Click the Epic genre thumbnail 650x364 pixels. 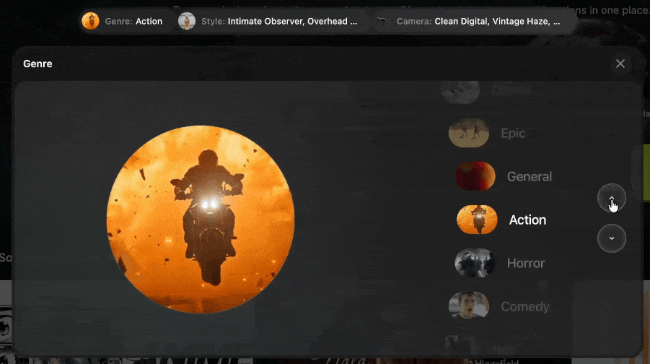[469, 133]
